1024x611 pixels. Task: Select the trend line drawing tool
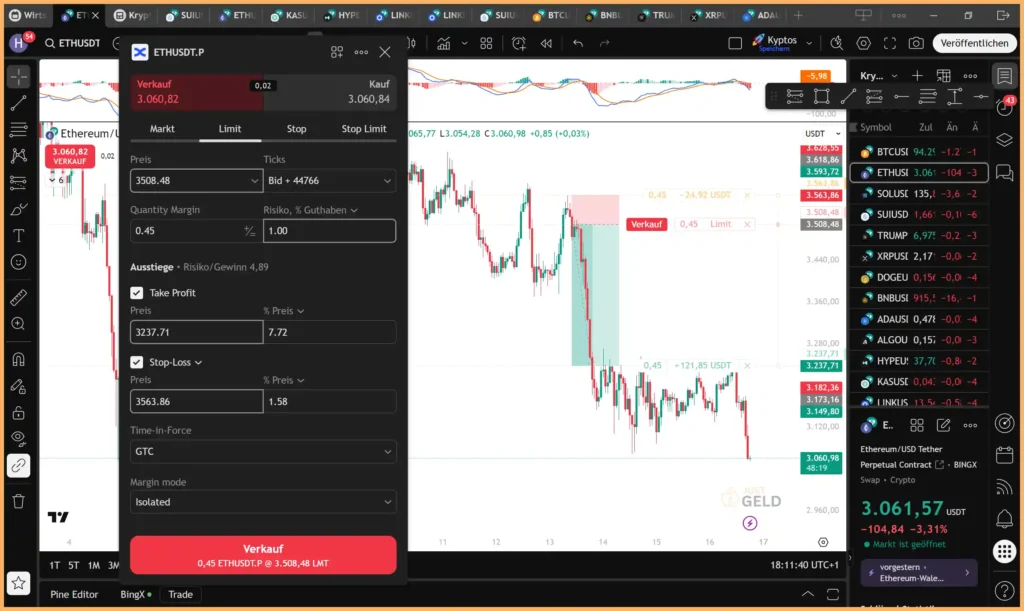tap(18, 103)
